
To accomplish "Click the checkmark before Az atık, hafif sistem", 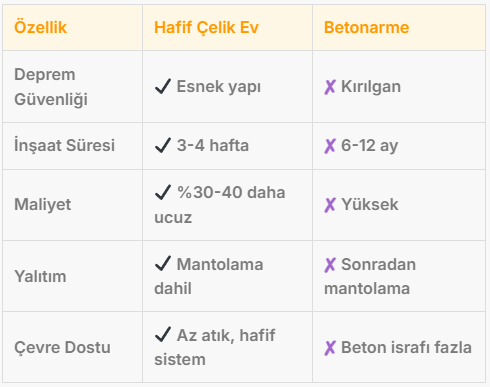I will [x=163, y=334].
